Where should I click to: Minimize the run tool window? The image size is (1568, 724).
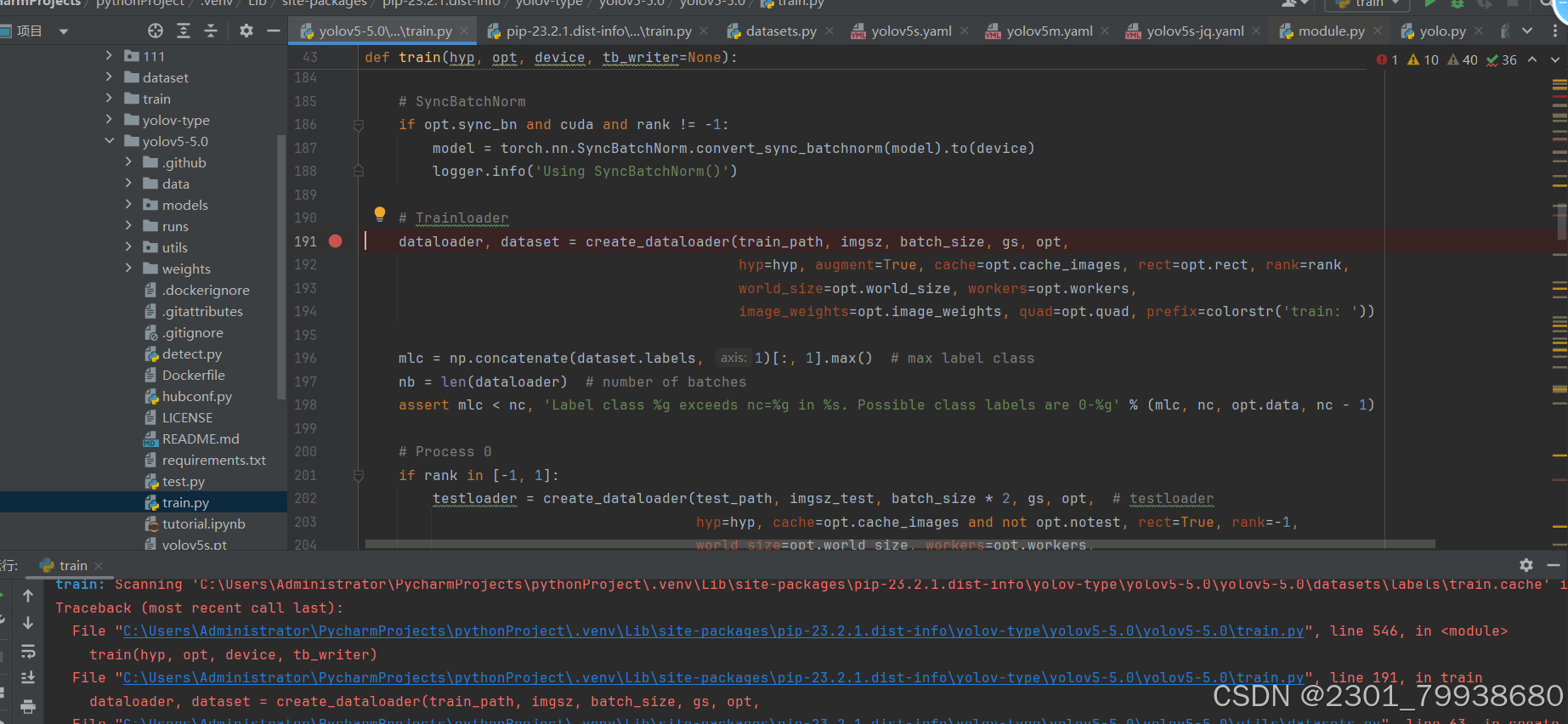pos(1554,565)
